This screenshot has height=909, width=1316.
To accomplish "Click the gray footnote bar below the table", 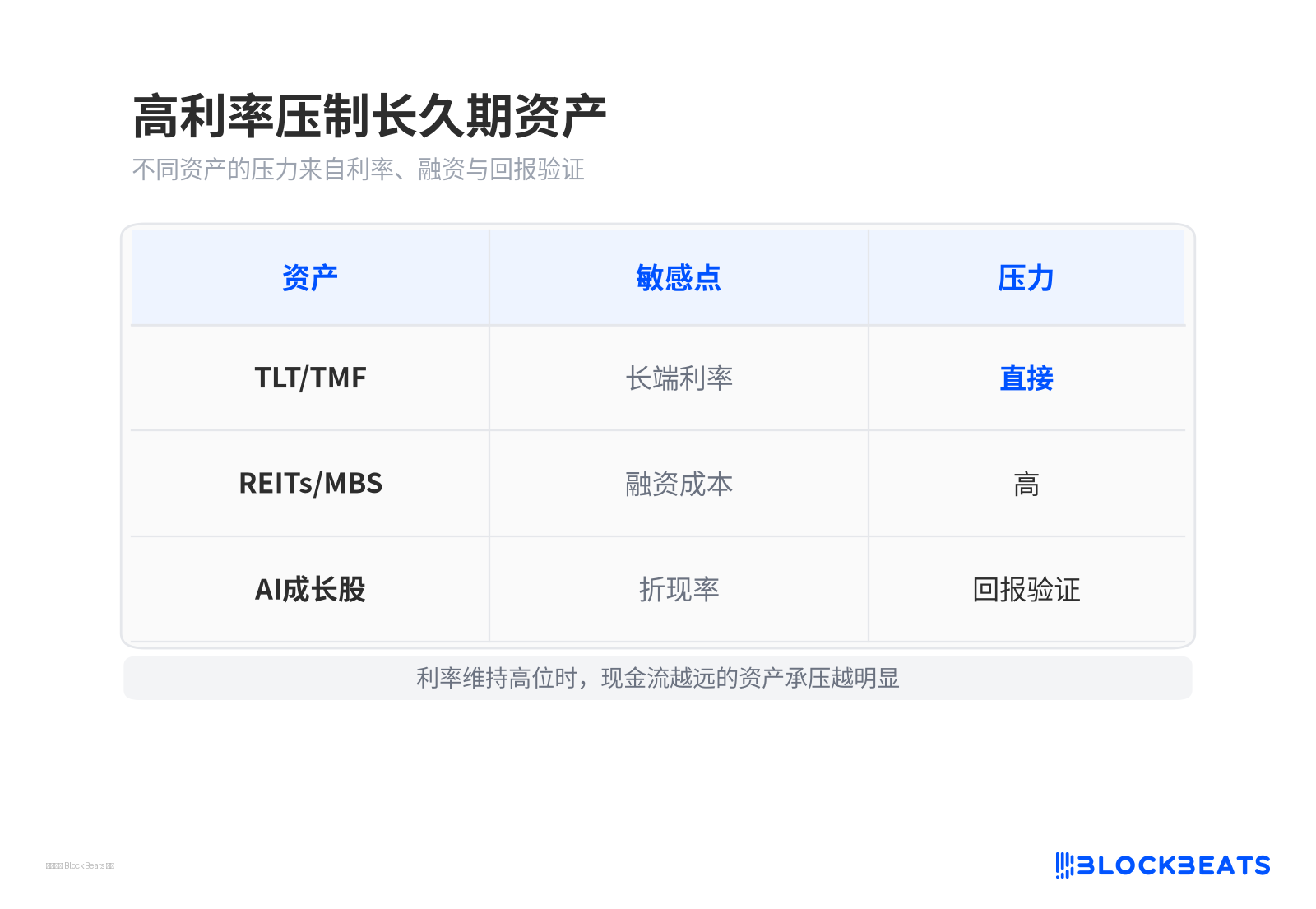I will pos(658,678).
